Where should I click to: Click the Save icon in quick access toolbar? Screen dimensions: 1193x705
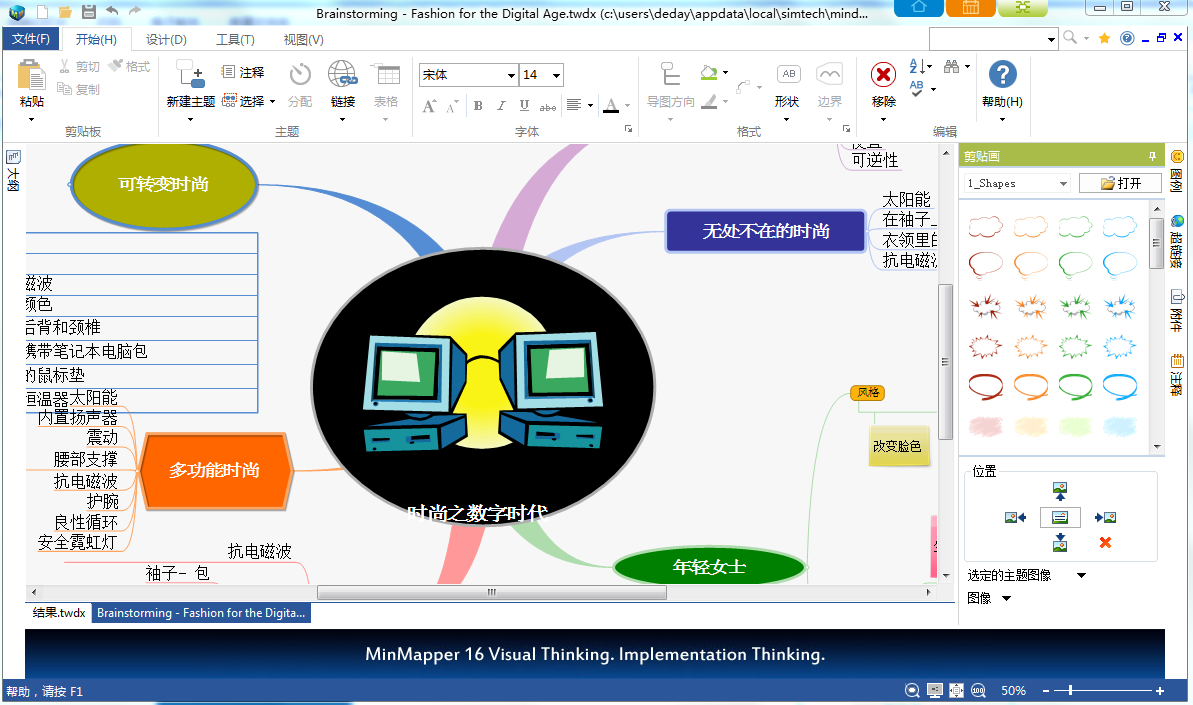(87, 10)
